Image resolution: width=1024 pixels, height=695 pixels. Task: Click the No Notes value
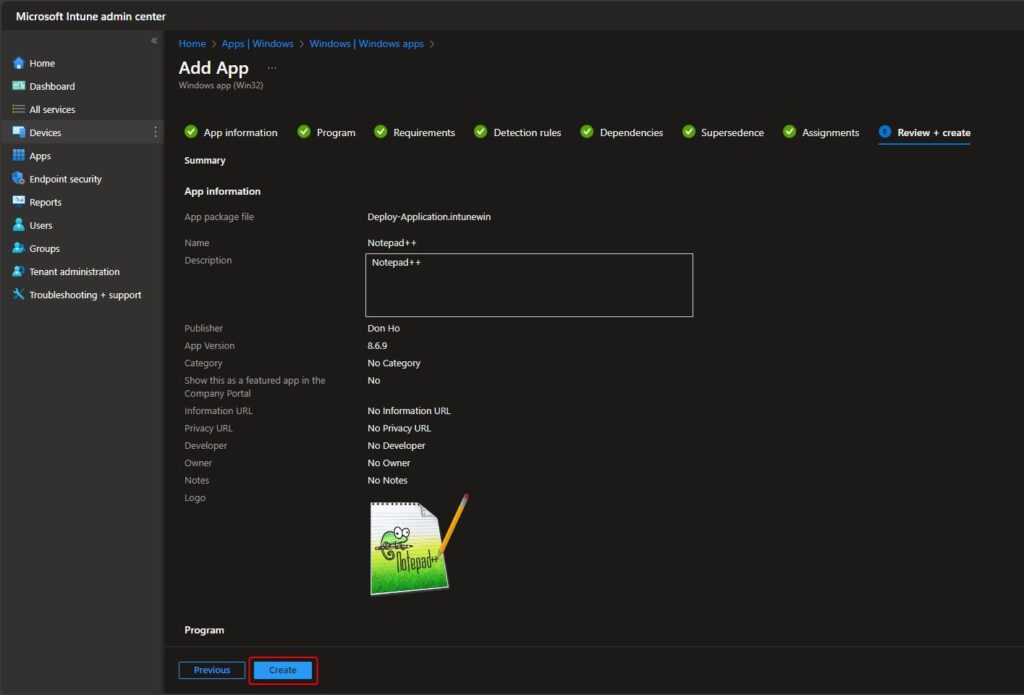coord(387,480)
